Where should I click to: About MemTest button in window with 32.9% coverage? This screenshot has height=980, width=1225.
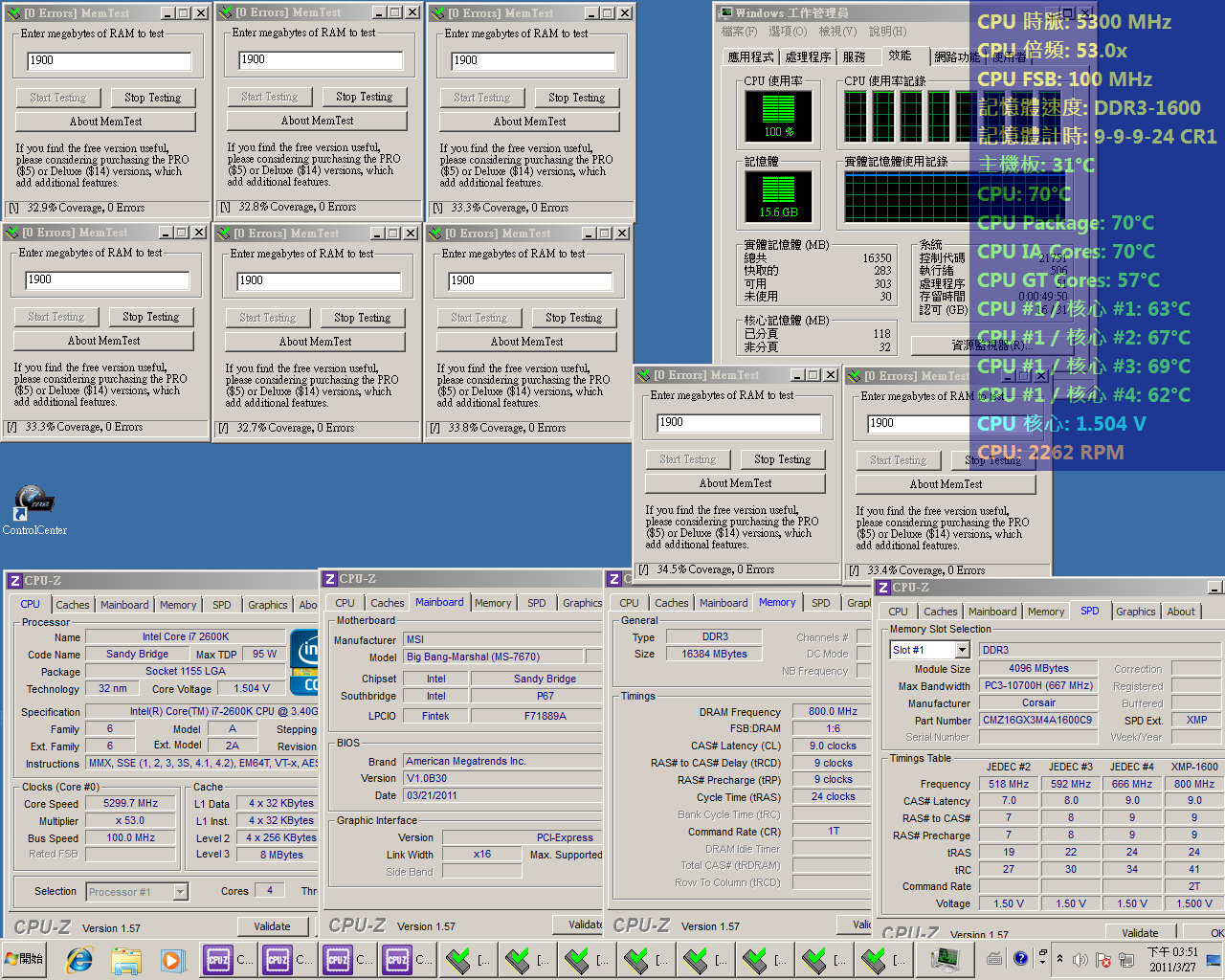(x=106, y=122)
